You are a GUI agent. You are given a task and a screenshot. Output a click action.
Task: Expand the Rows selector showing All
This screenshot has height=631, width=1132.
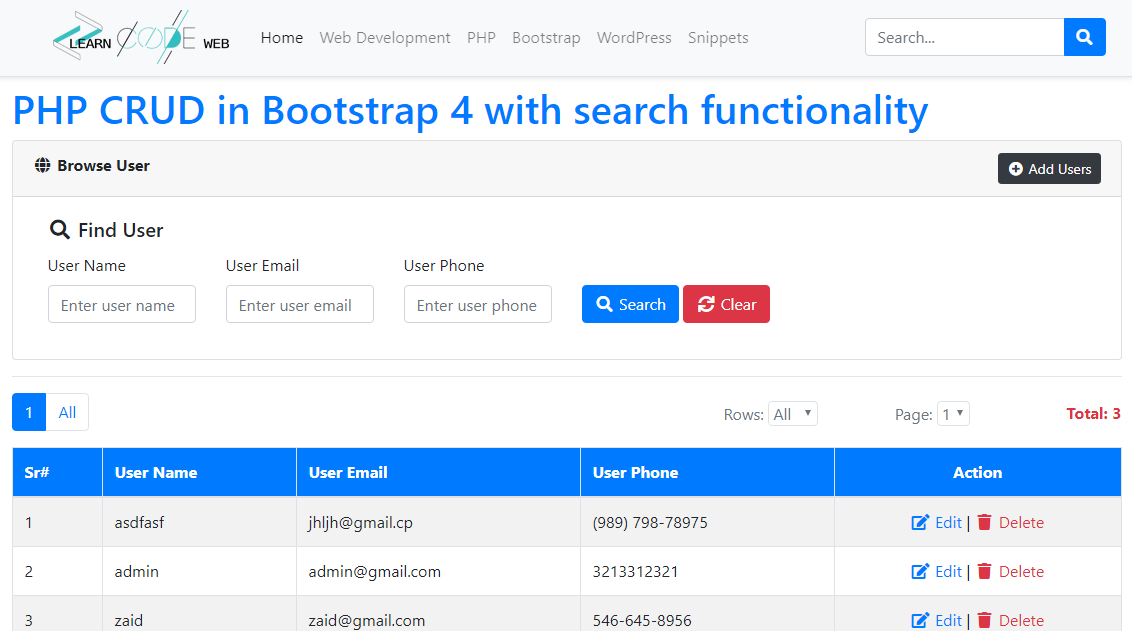[x=793, y=413]
